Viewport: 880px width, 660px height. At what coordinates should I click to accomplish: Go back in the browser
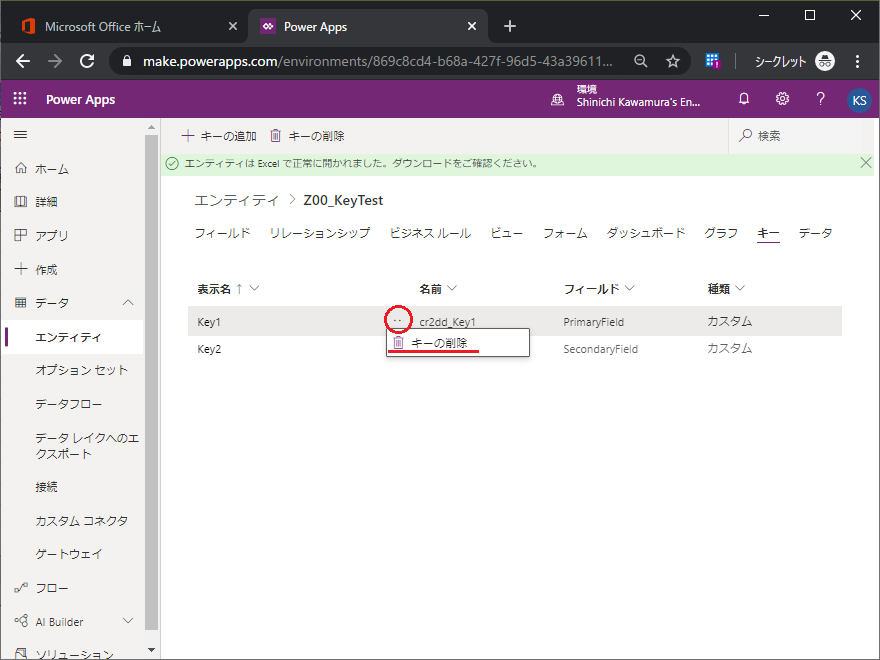coord(23,61)
